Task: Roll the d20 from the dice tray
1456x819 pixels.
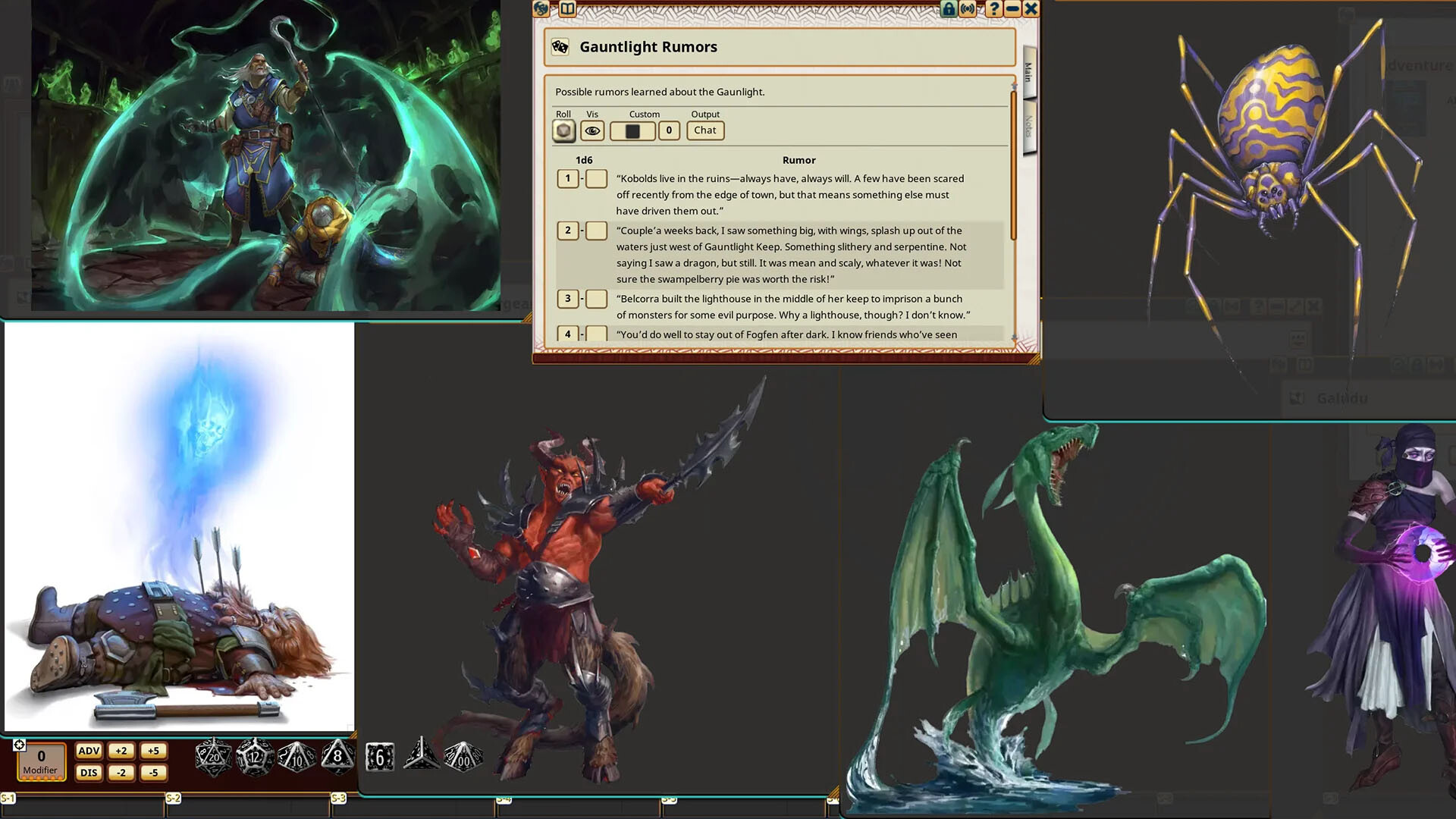Action: (x=212, y=756)
